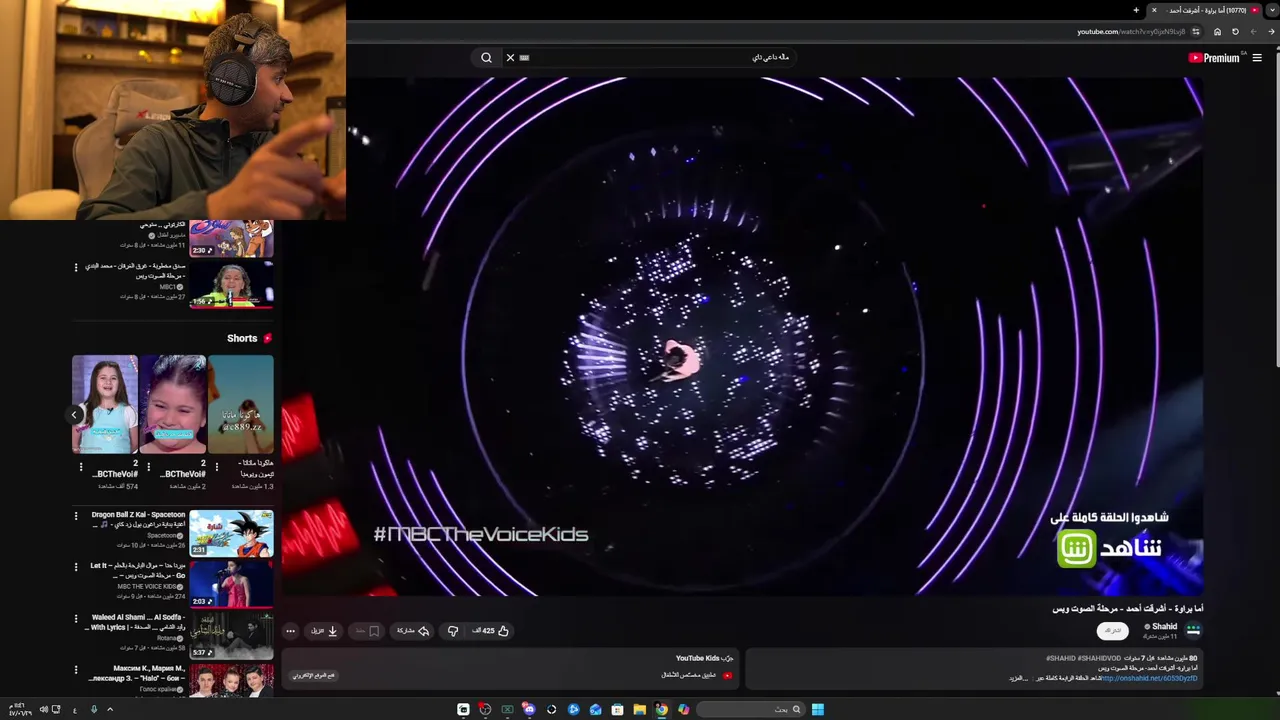Image resolution: width=1280 pixels, height=720 pixels.
Task: Open Copilot icon on taskbar
Action: [x=683, y=709]
